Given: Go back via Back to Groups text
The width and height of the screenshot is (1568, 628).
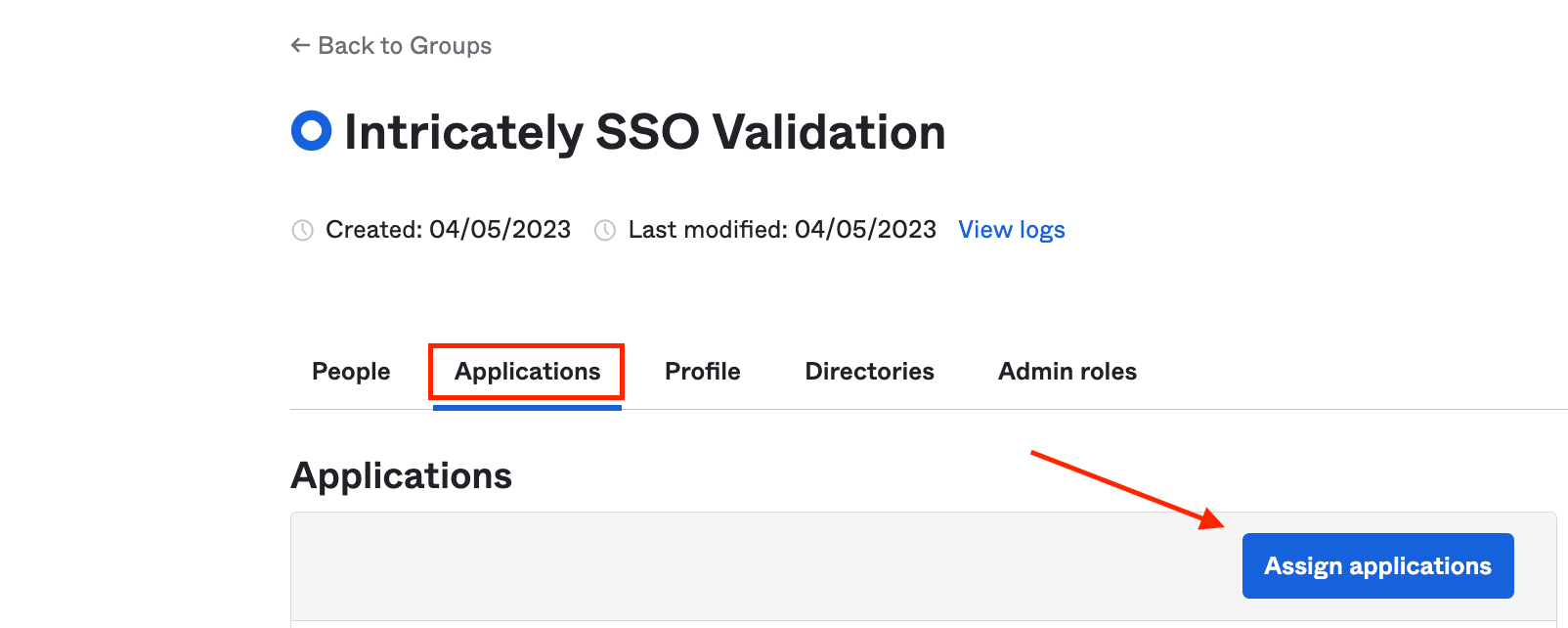Looking at the screenshot, I should (405, 46).
